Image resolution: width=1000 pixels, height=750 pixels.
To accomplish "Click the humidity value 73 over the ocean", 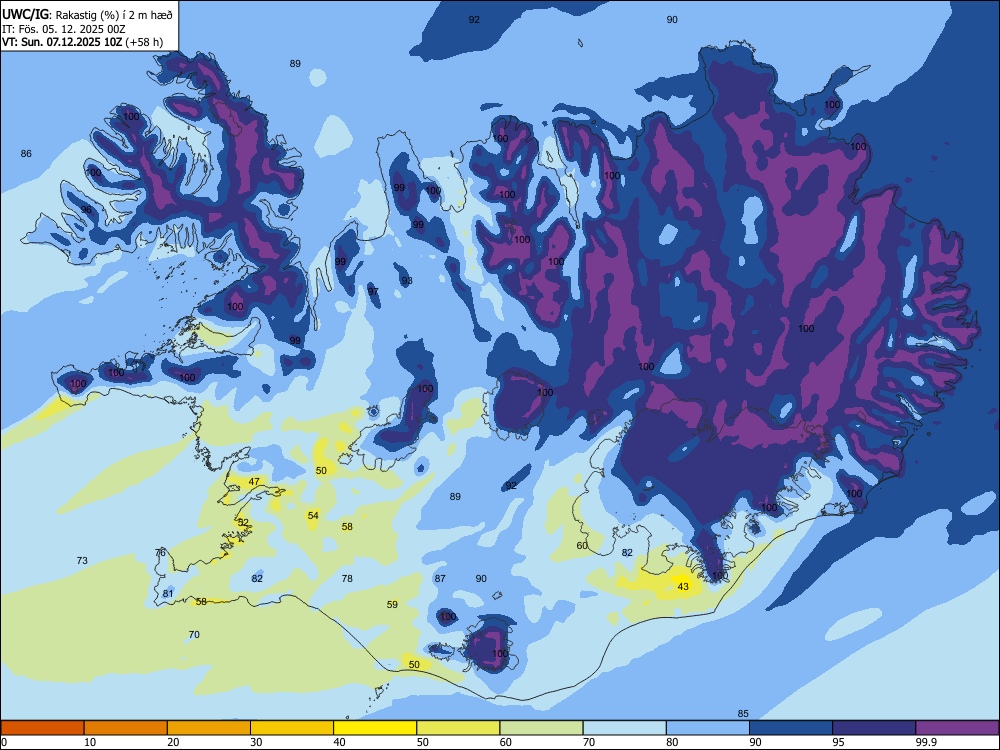I will coord(82,561).
